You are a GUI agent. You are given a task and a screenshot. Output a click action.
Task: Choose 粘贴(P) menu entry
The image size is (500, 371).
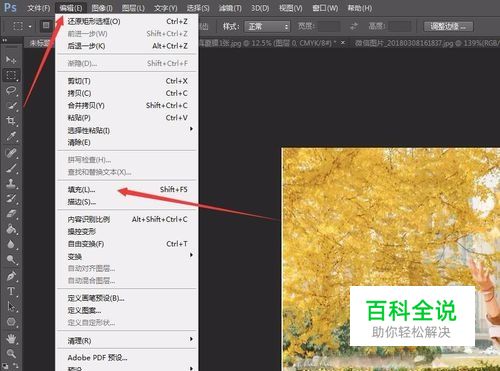[127, 118]
